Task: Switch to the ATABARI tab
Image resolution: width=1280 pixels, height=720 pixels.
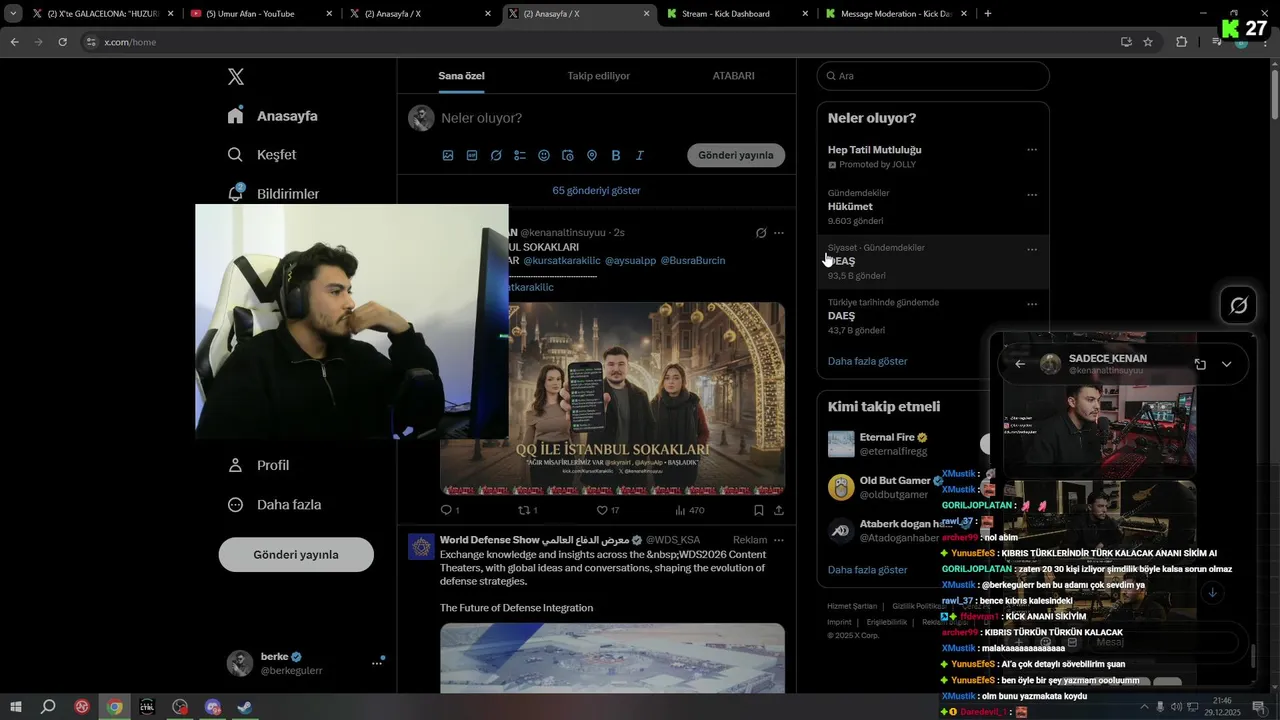Action: pos(733,76)
